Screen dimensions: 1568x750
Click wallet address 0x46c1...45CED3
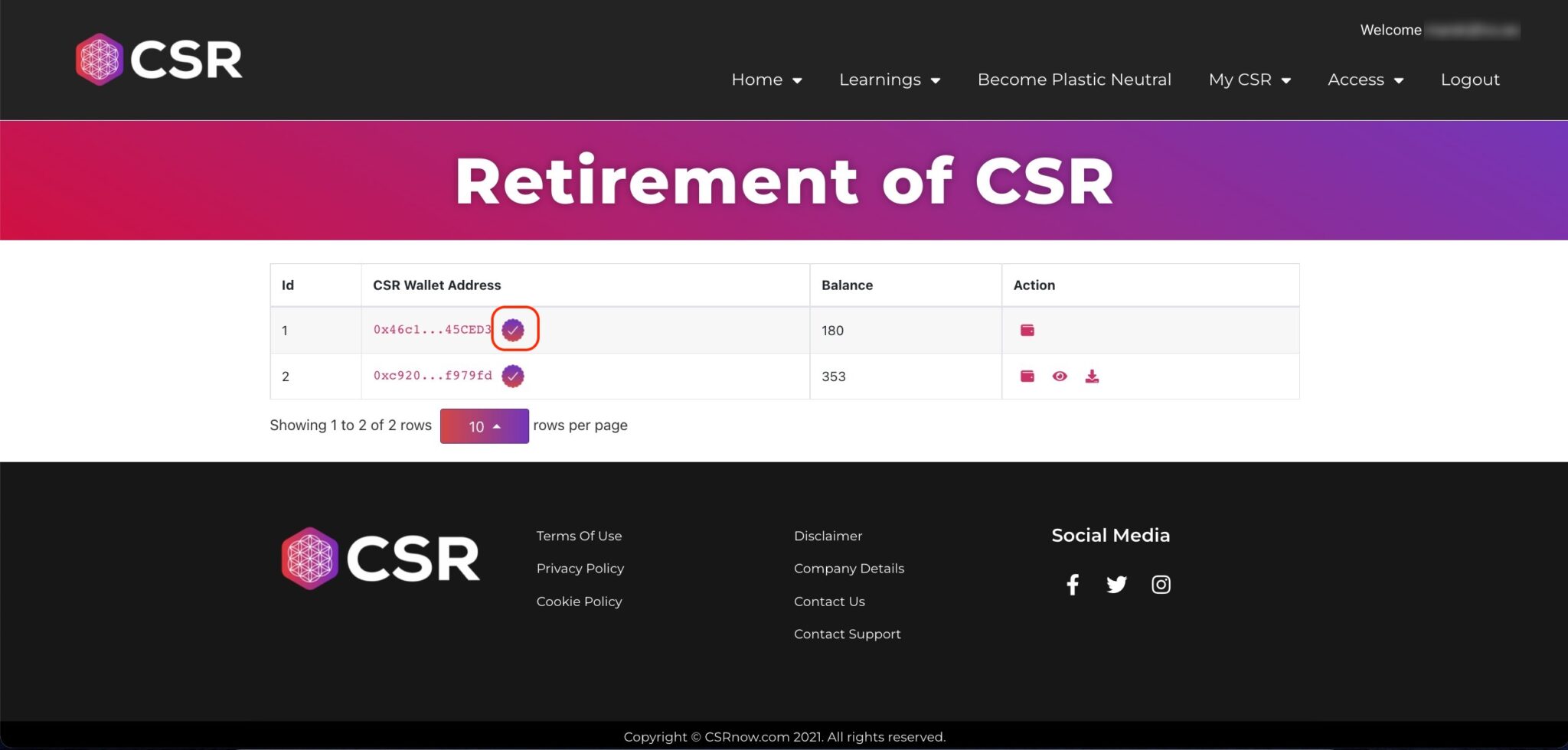[431, 329]
